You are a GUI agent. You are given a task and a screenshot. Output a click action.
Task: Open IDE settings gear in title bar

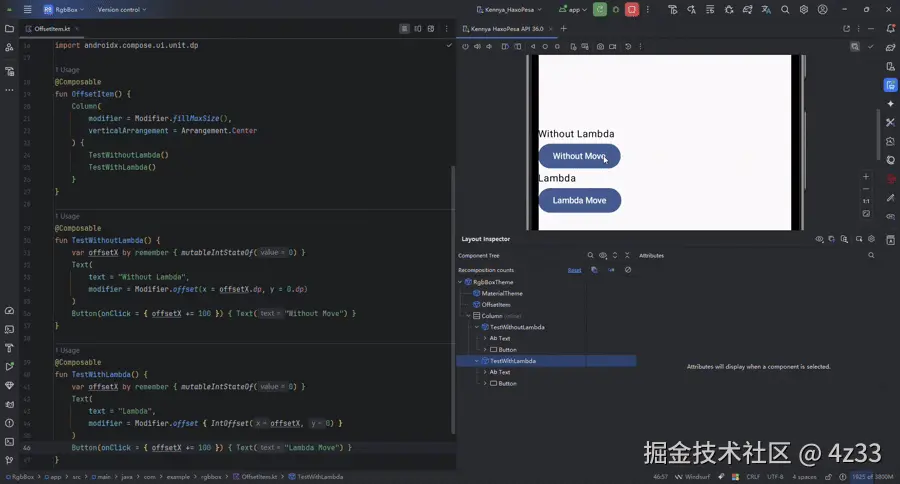(804, 10)
